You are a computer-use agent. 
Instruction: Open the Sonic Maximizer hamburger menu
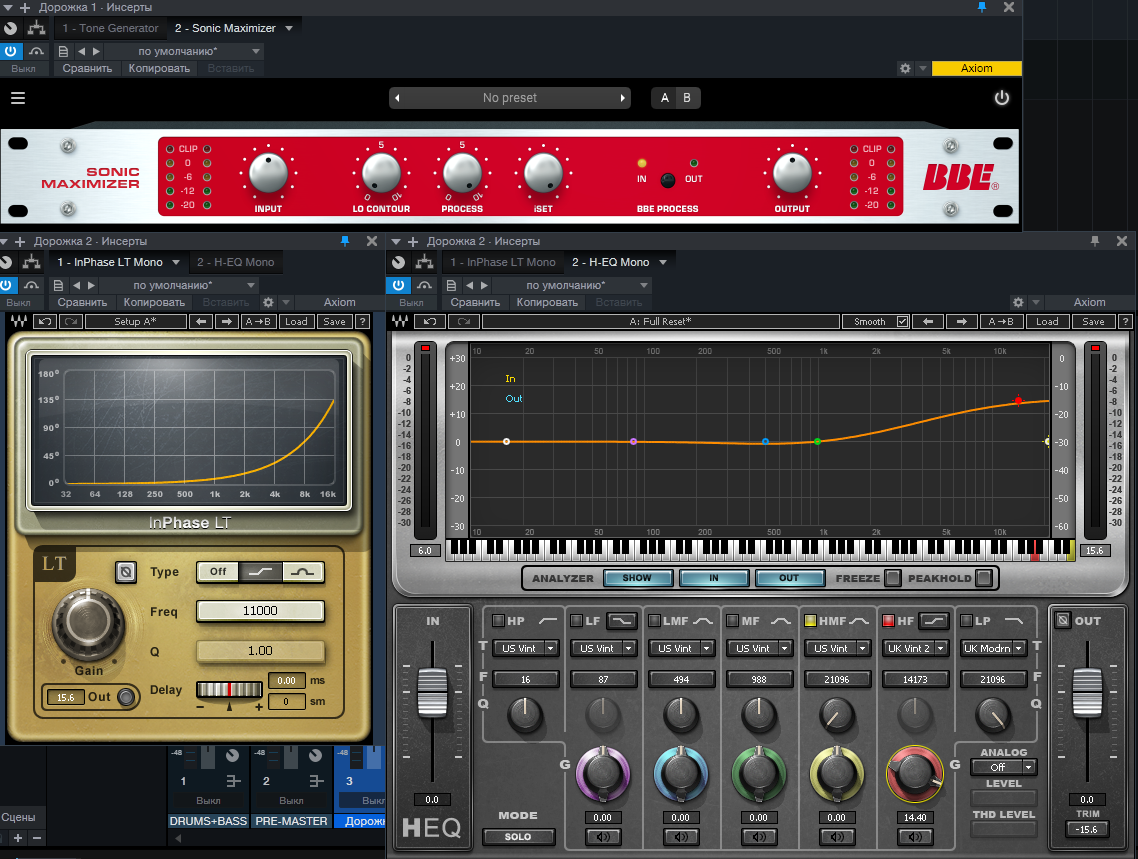(18, 98)
